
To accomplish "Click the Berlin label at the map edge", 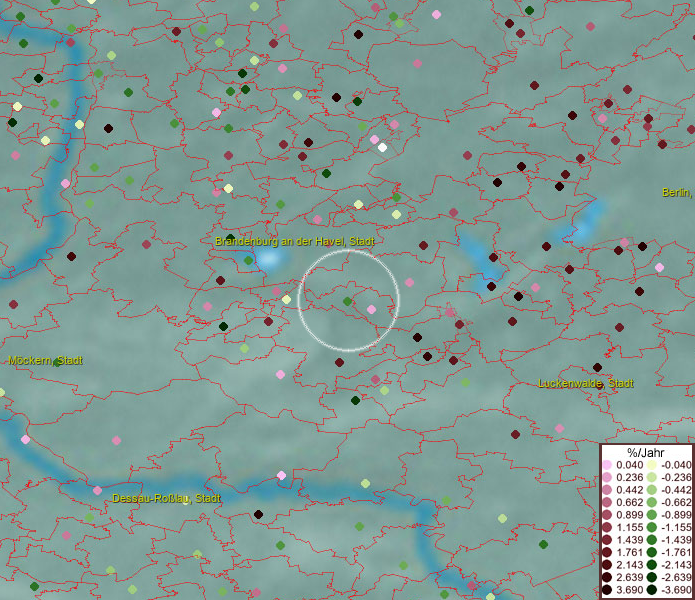I will tap(676, 192).
